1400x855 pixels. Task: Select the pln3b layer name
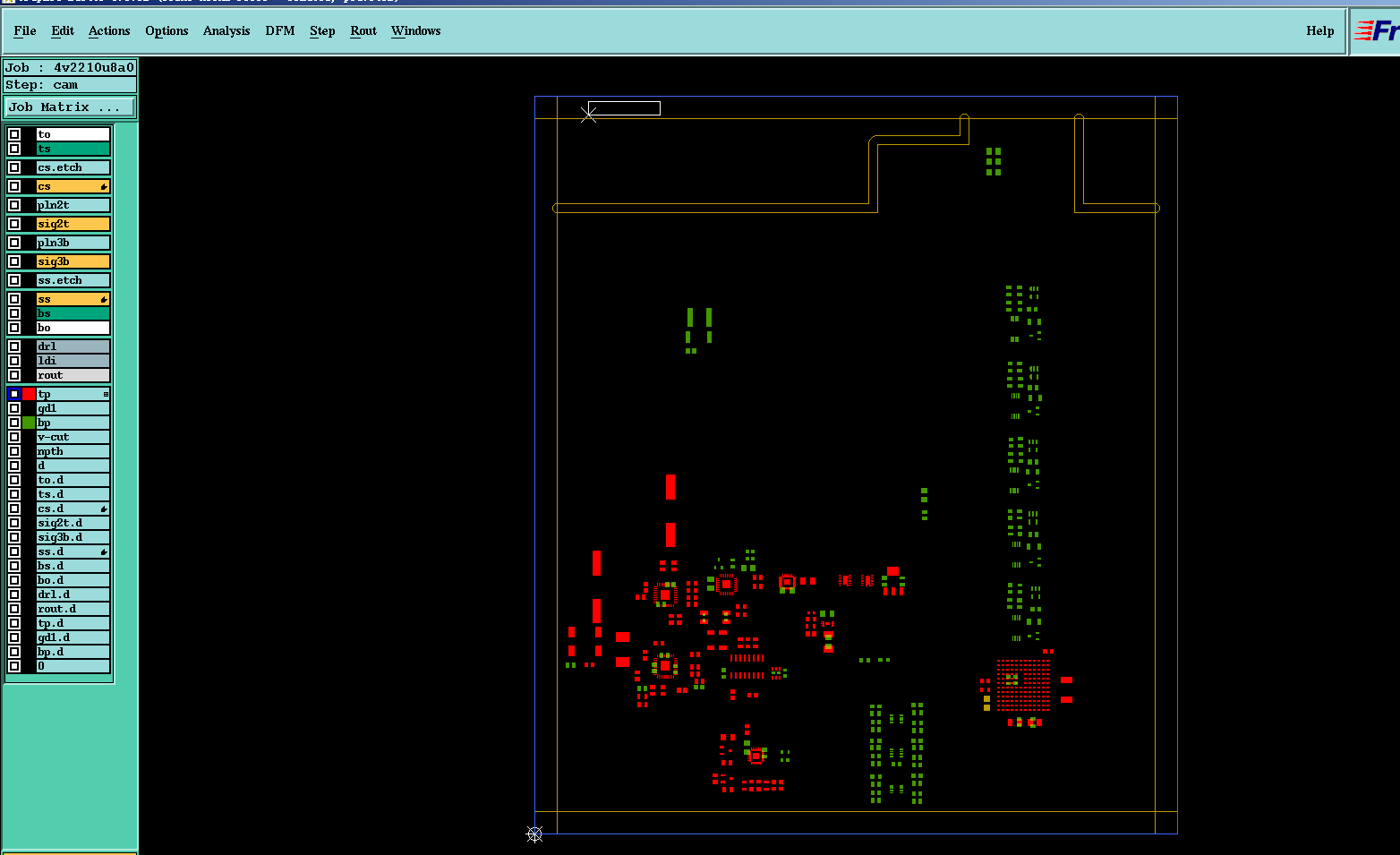tap(73, 243)
